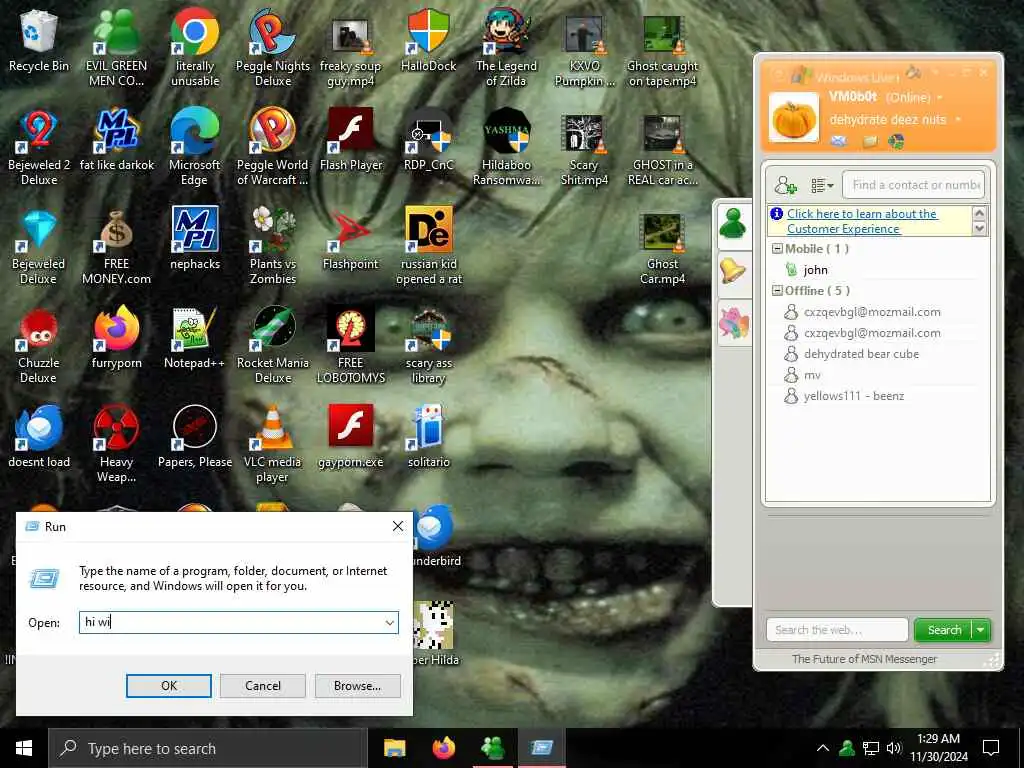
Task: Select the Chuzzle Deluxe desktop icon
Action: coord(39,345)
